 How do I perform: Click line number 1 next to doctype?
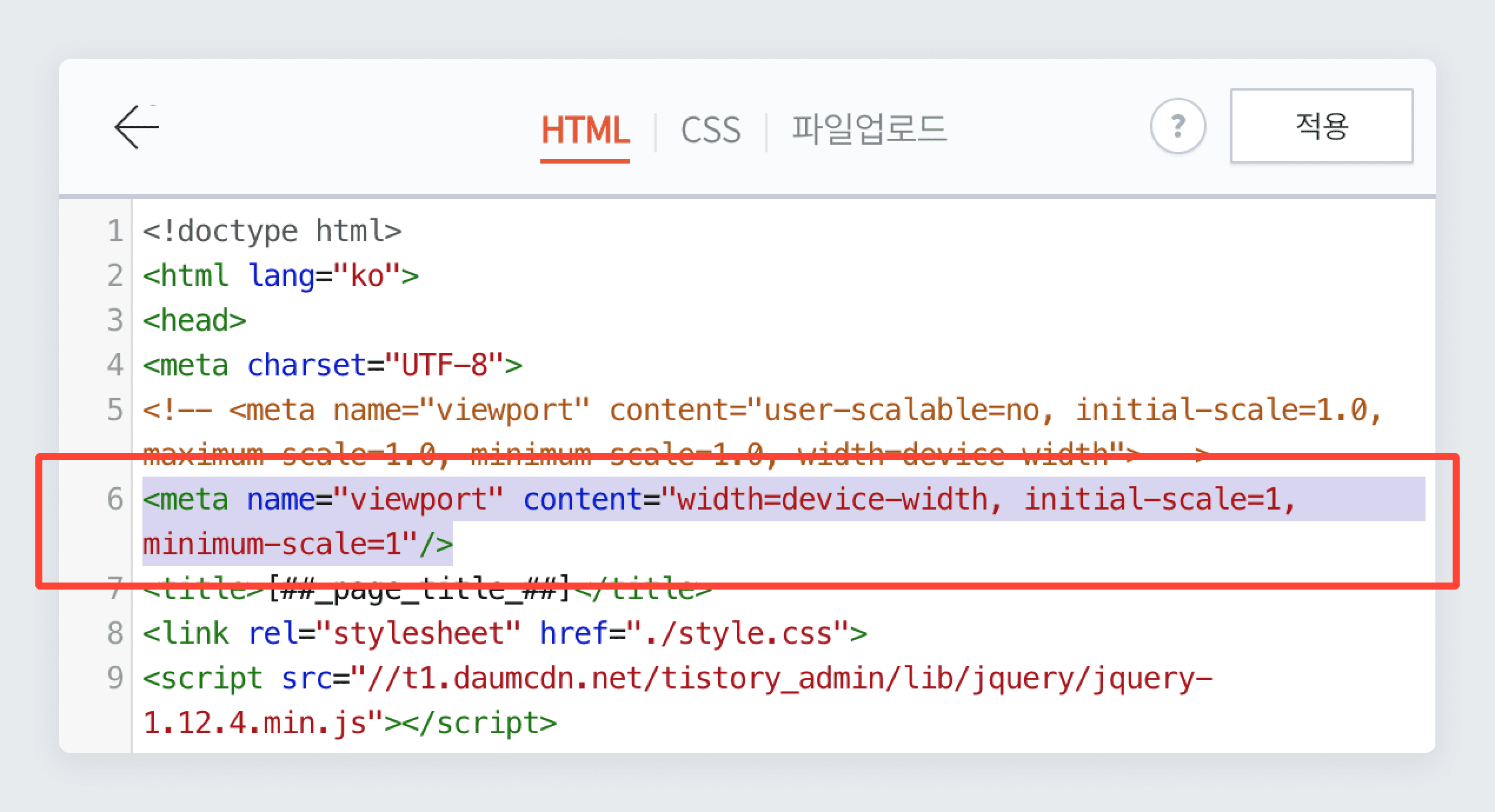[x=115, y=231]
